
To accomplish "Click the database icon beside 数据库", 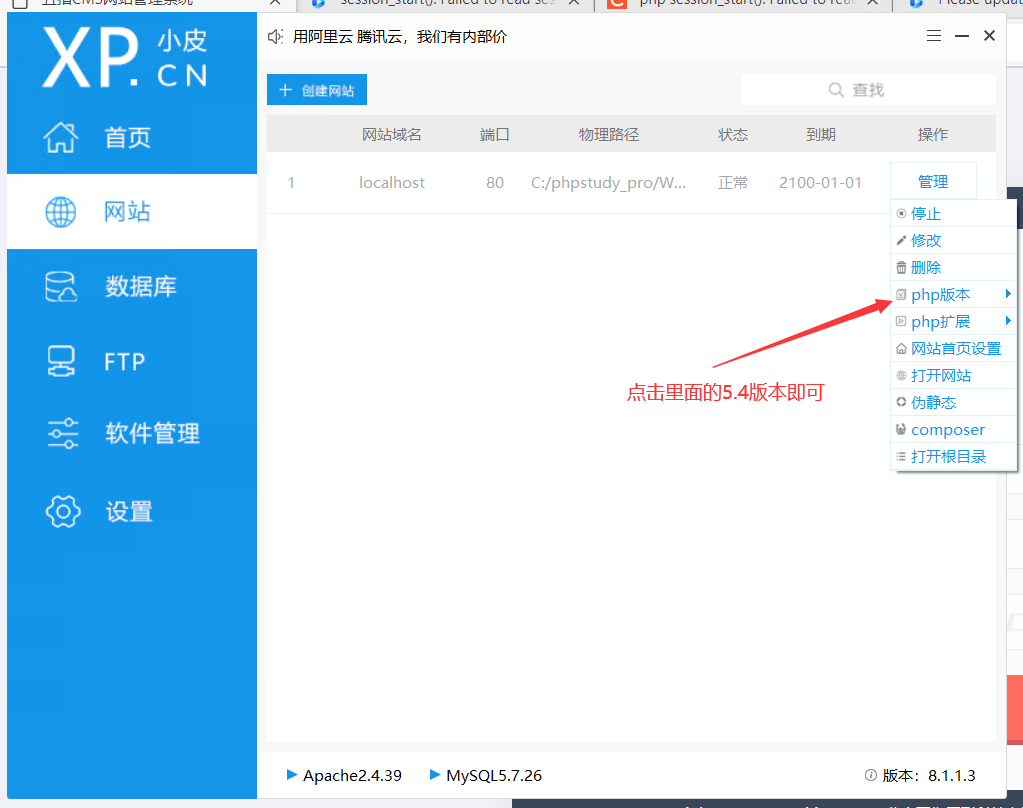I will [61, 287].
